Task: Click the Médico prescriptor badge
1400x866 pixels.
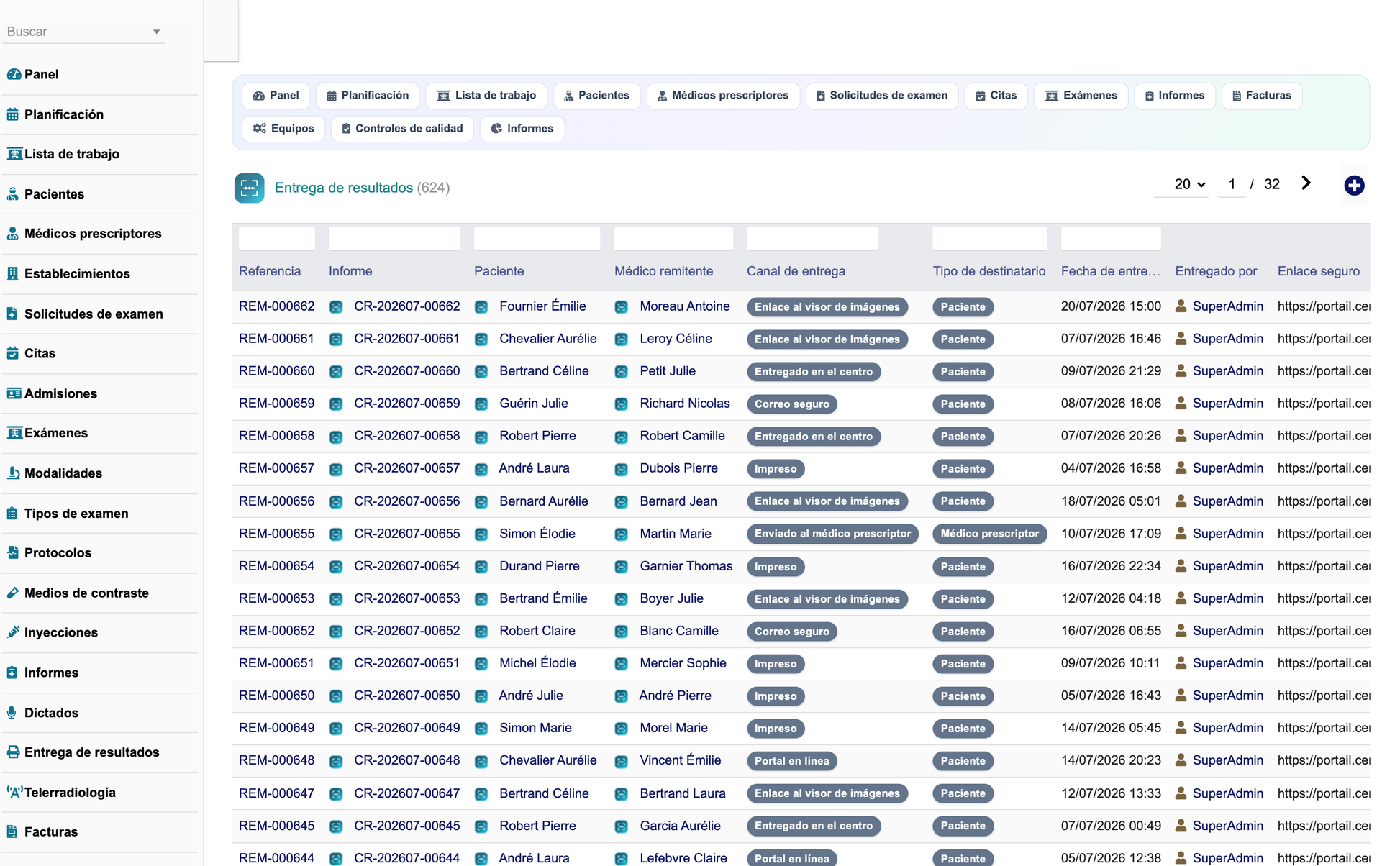Action: click(x=989, y=534)
